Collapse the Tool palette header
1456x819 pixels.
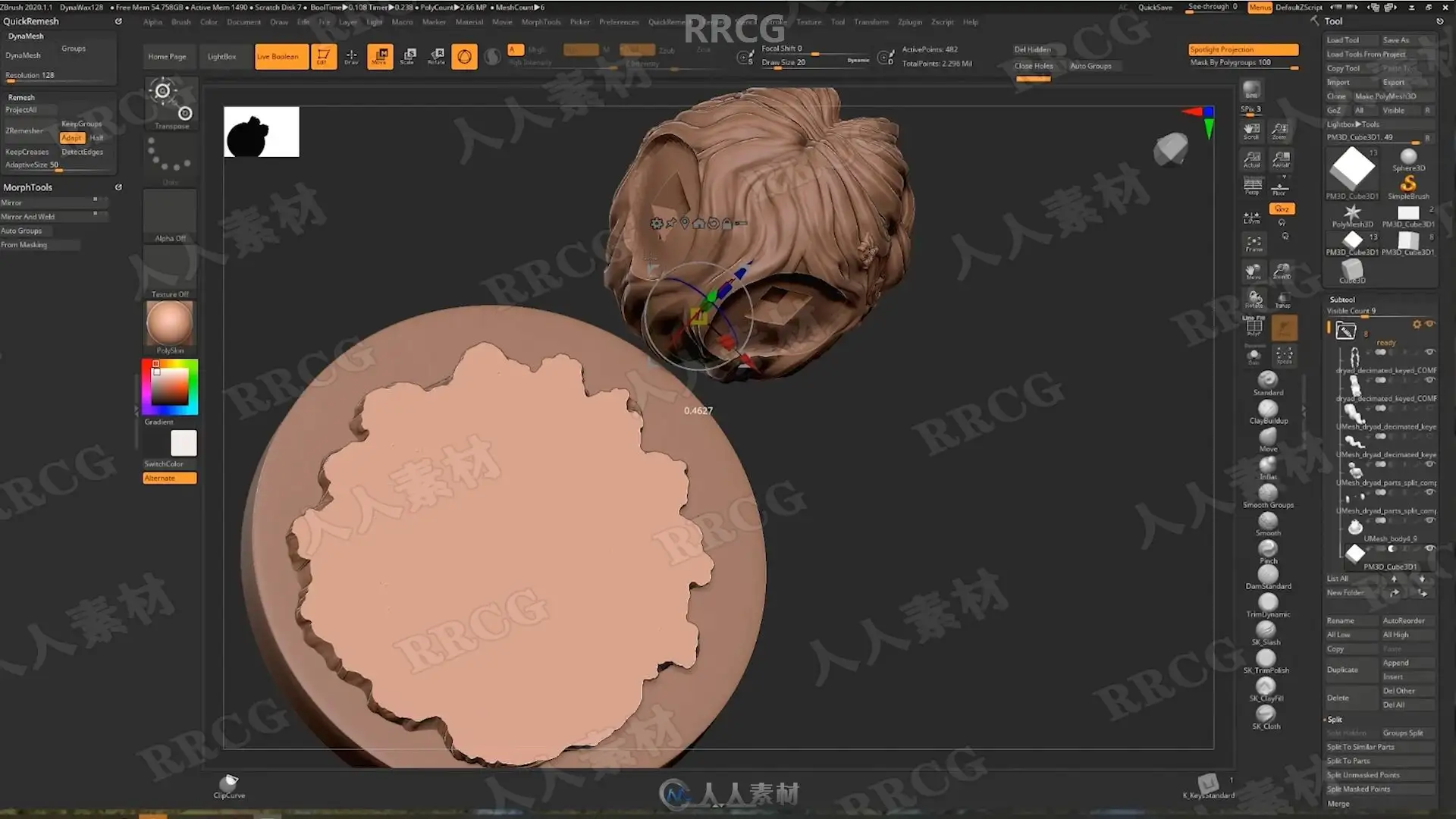[x=1333, y=21]
